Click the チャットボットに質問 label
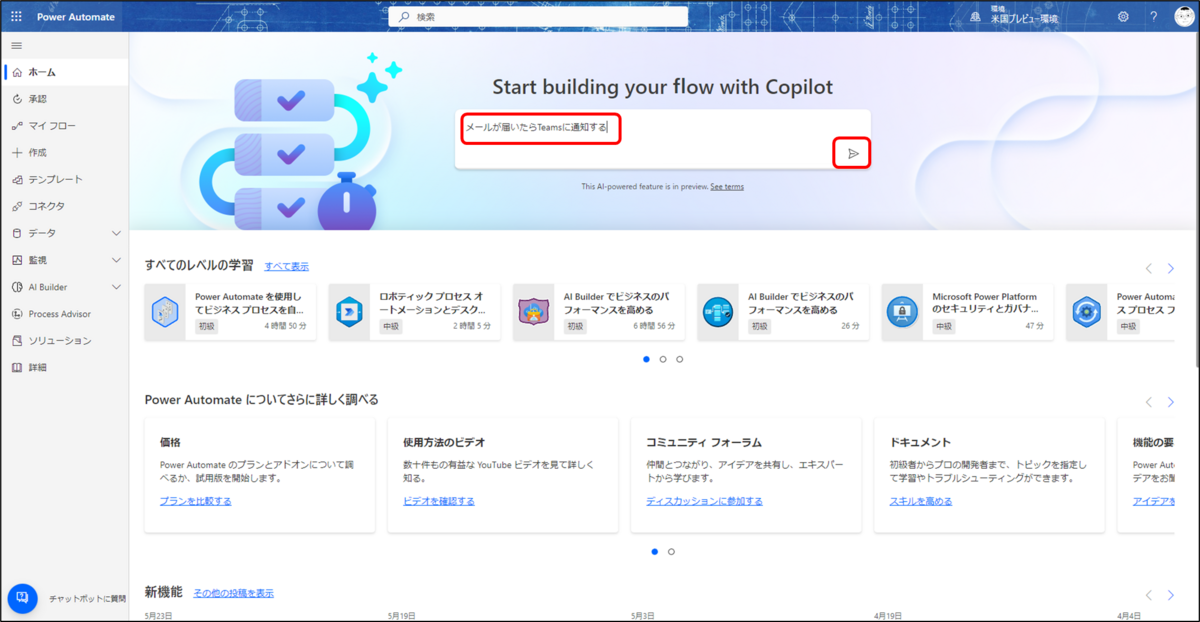 [88, 599]
